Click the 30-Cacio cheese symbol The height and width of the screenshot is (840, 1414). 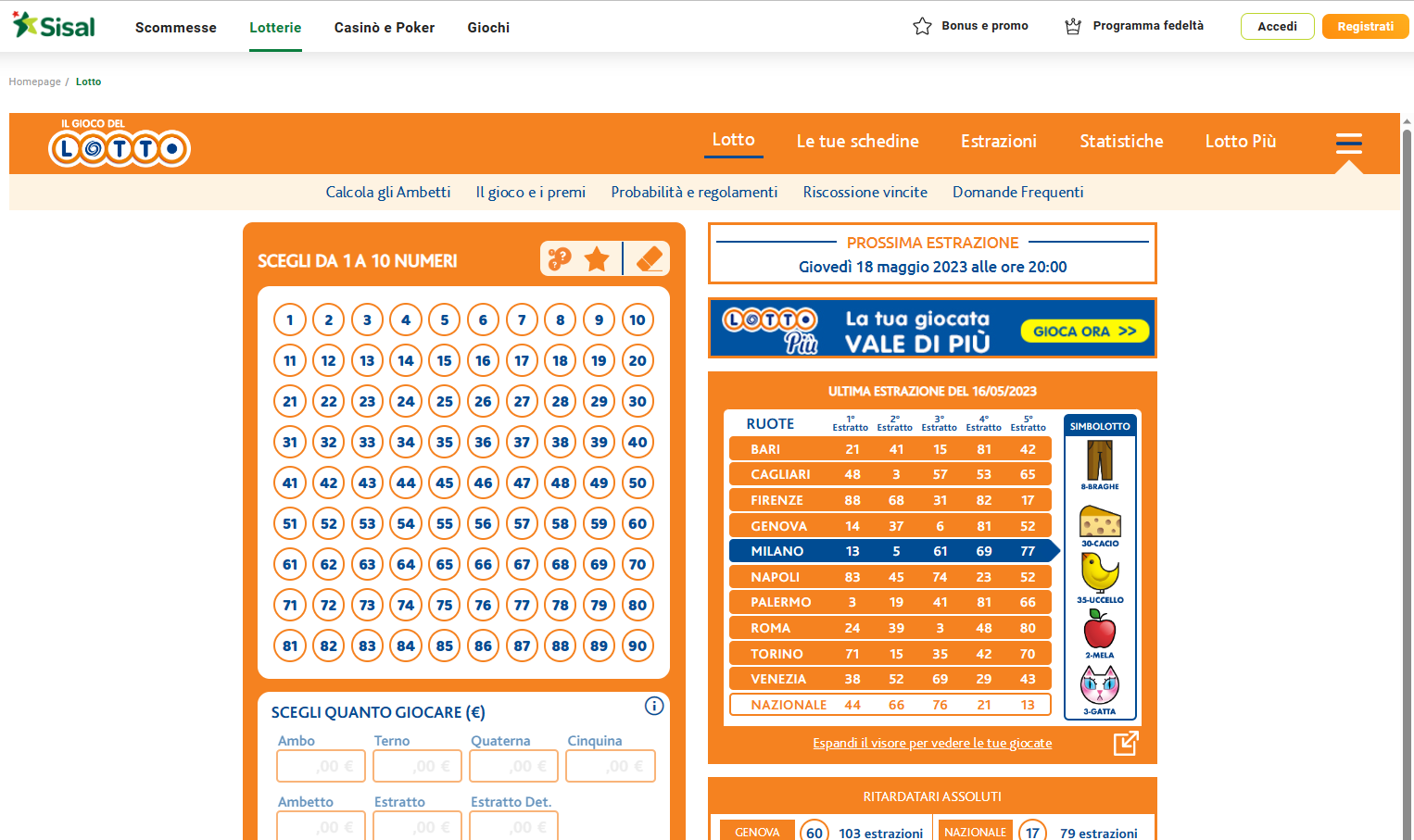point(1100,526)
